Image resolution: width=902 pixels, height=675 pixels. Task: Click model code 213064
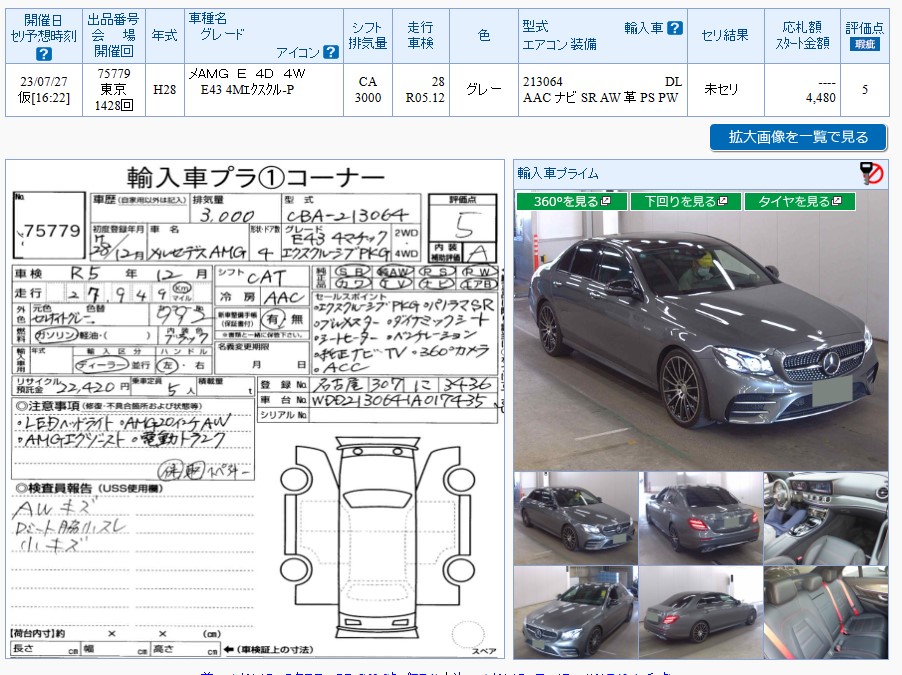tap(542, 82)
